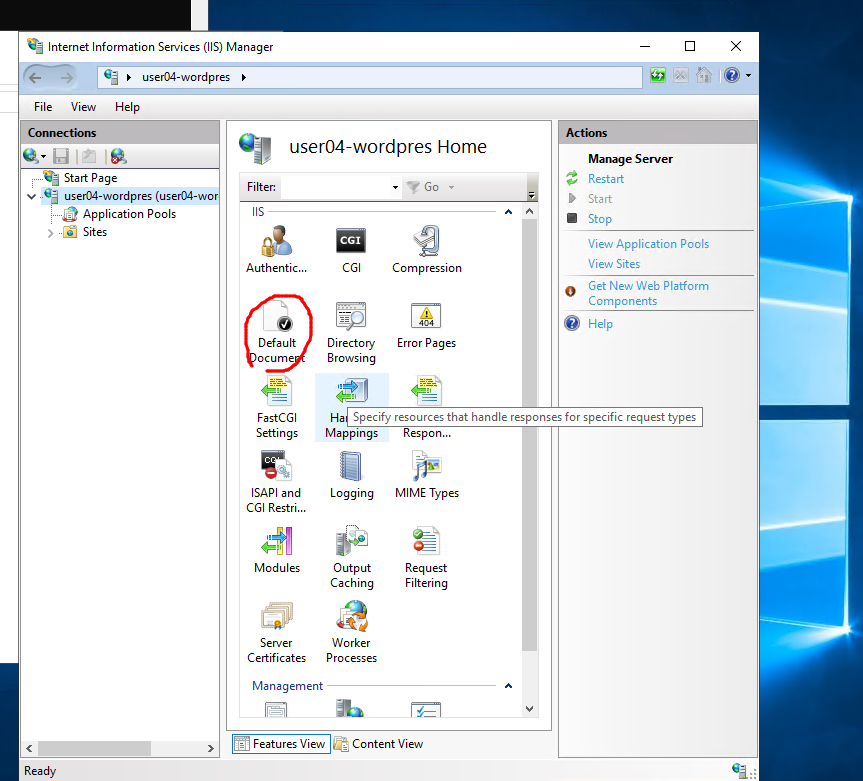
Task: Click the Home toolbar icon
Action: point(704,75)
